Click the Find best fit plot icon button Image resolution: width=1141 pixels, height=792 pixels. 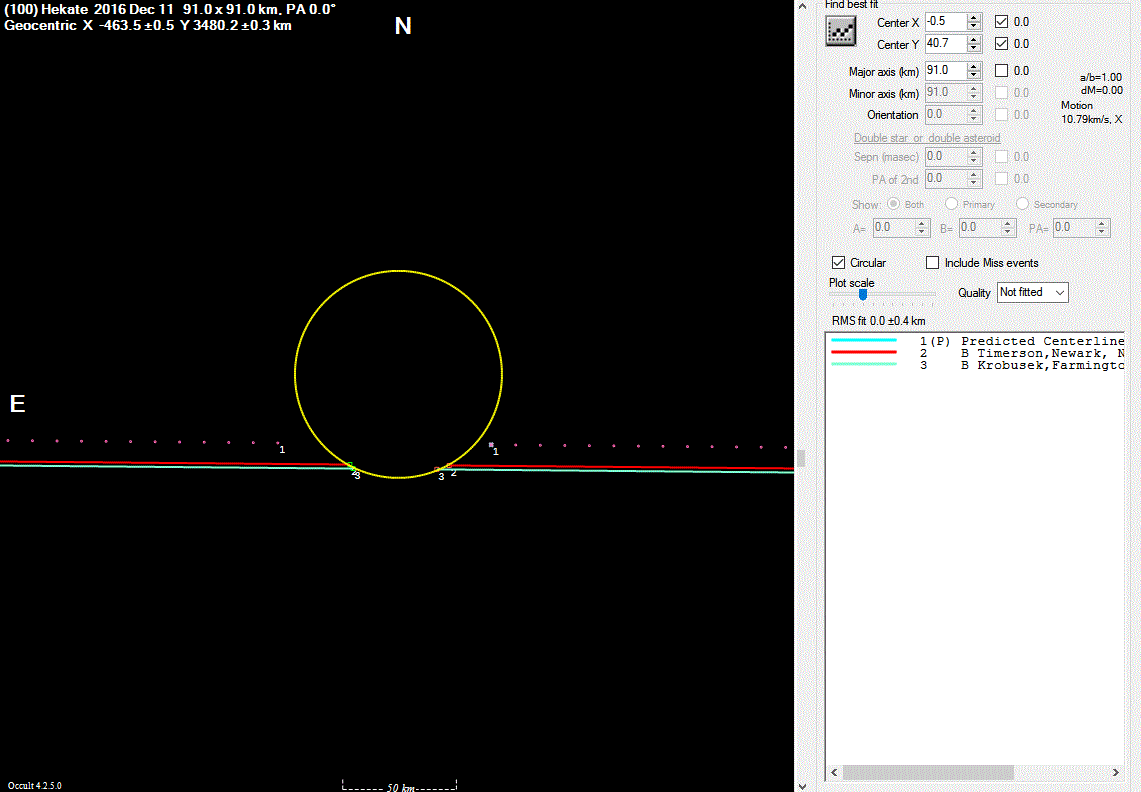[840, 32]
